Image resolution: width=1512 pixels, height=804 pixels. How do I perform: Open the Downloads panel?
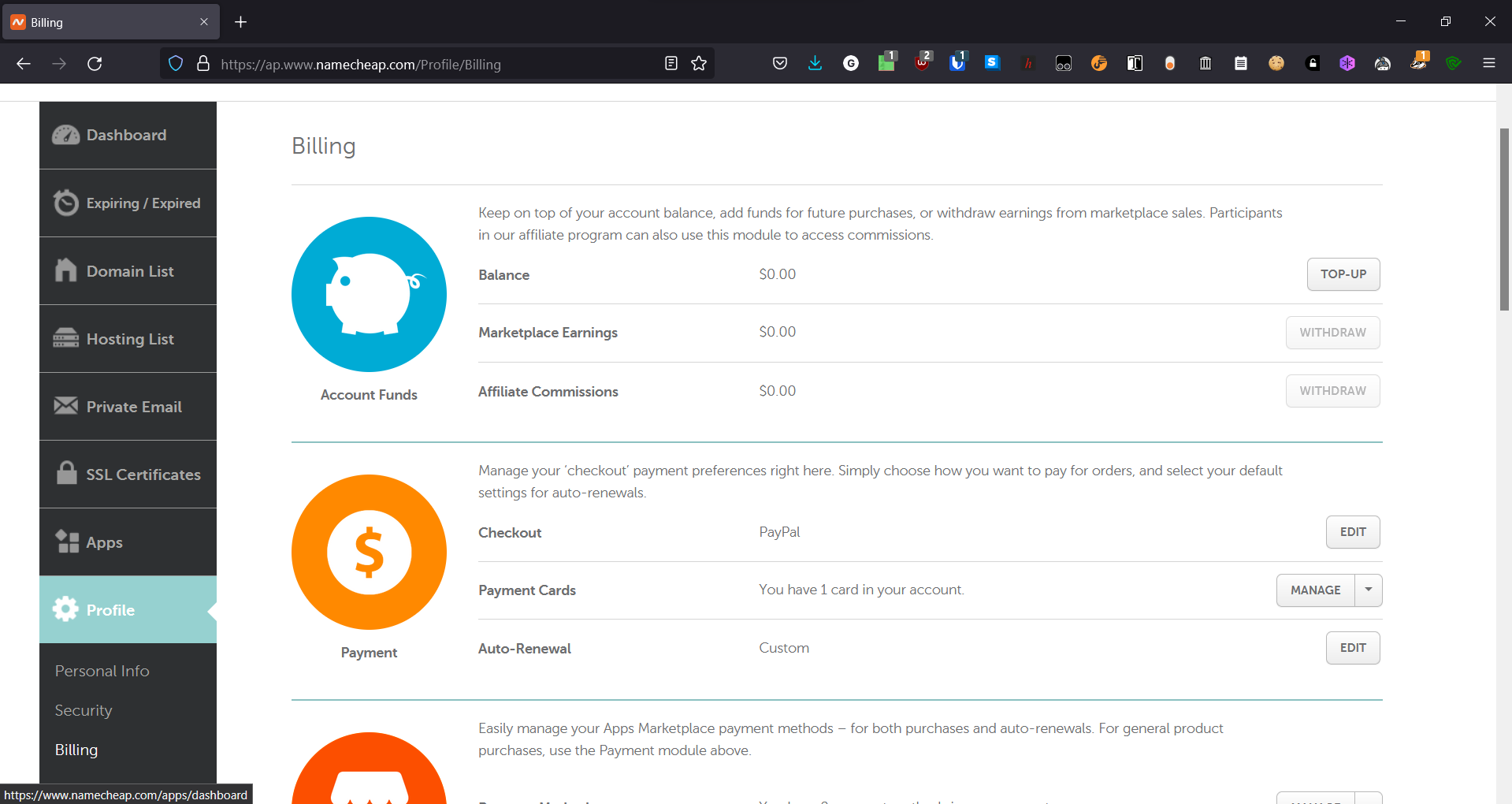815,64
